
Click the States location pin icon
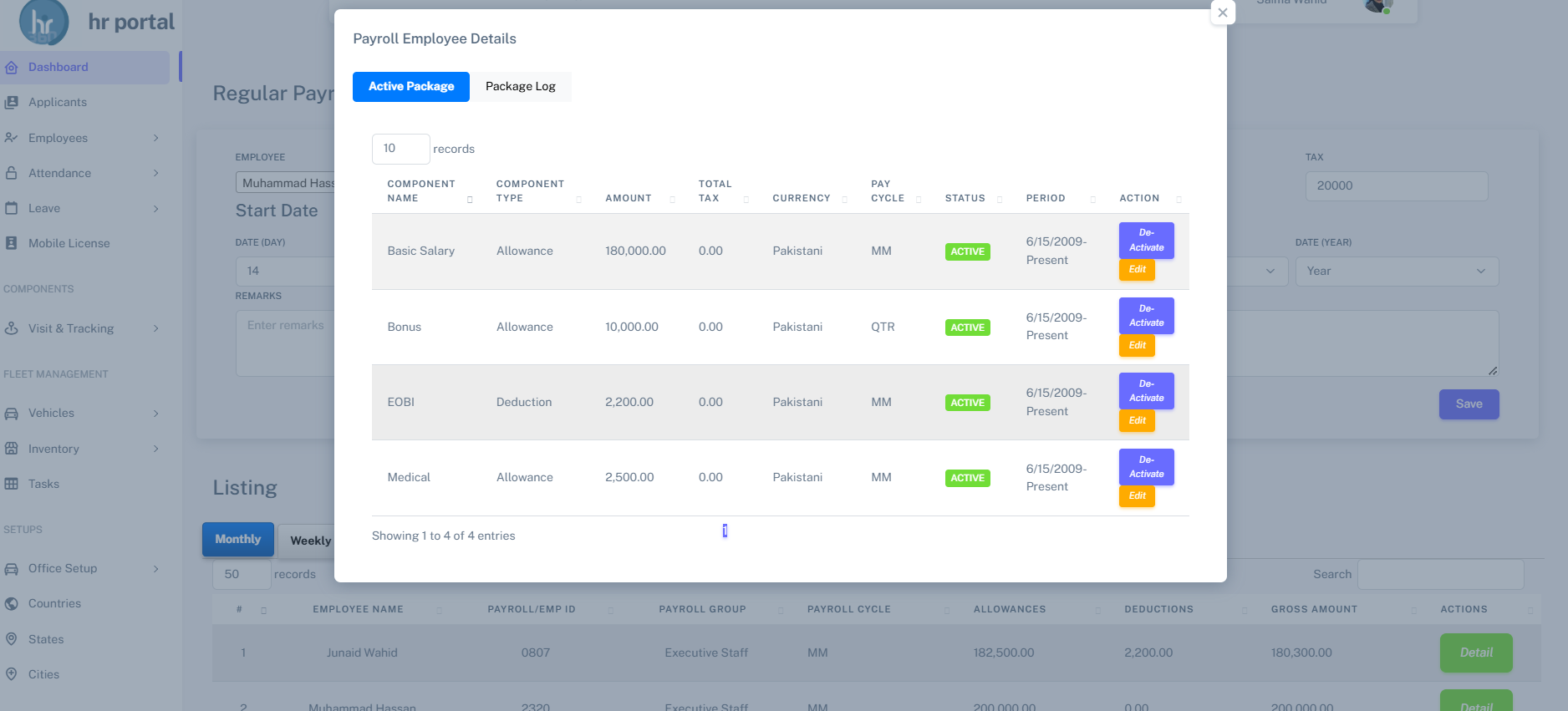point(12,639)
